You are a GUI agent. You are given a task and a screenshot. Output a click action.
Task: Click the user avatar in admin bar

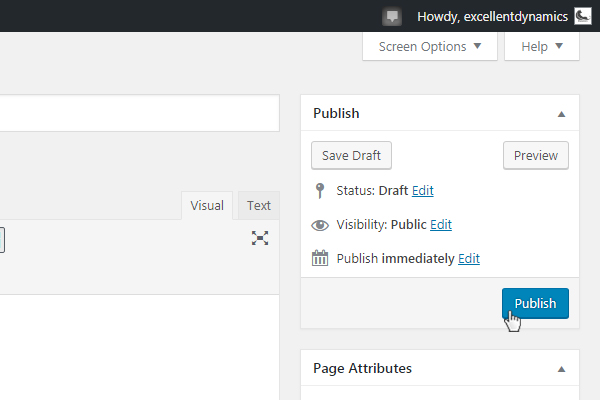pyautogui.click(x=583, y=16)
